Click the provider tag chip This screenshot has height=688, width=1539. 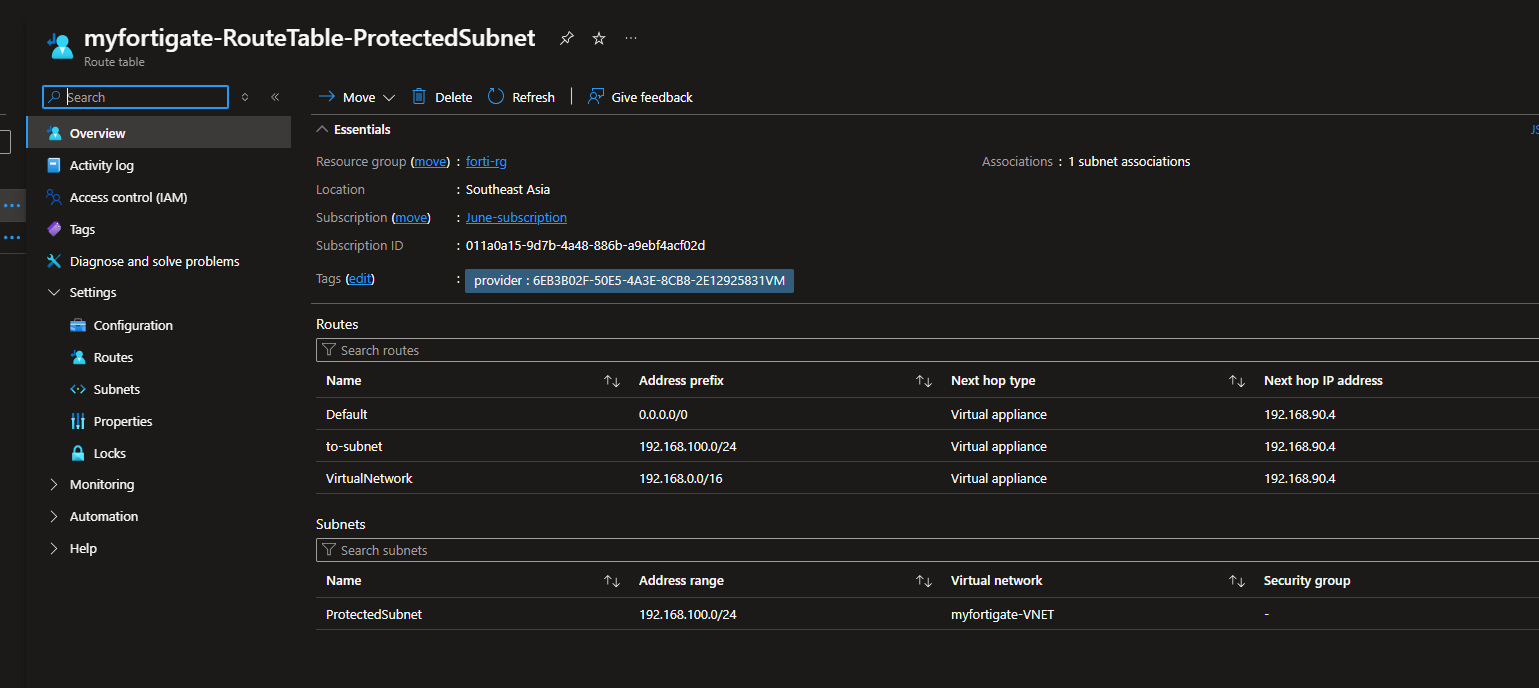coord(629,281)
